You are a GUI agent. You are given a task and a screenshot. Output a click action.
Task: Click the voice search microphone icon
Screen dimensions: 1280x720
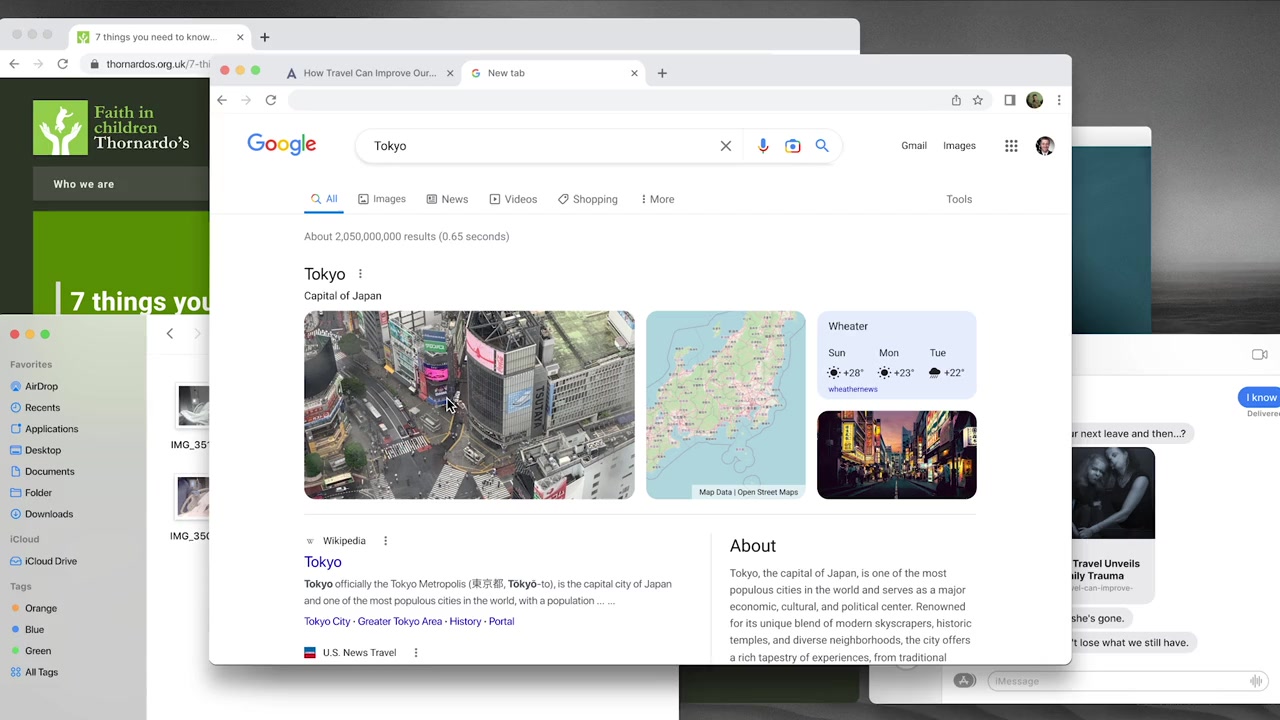coord(763,146)
